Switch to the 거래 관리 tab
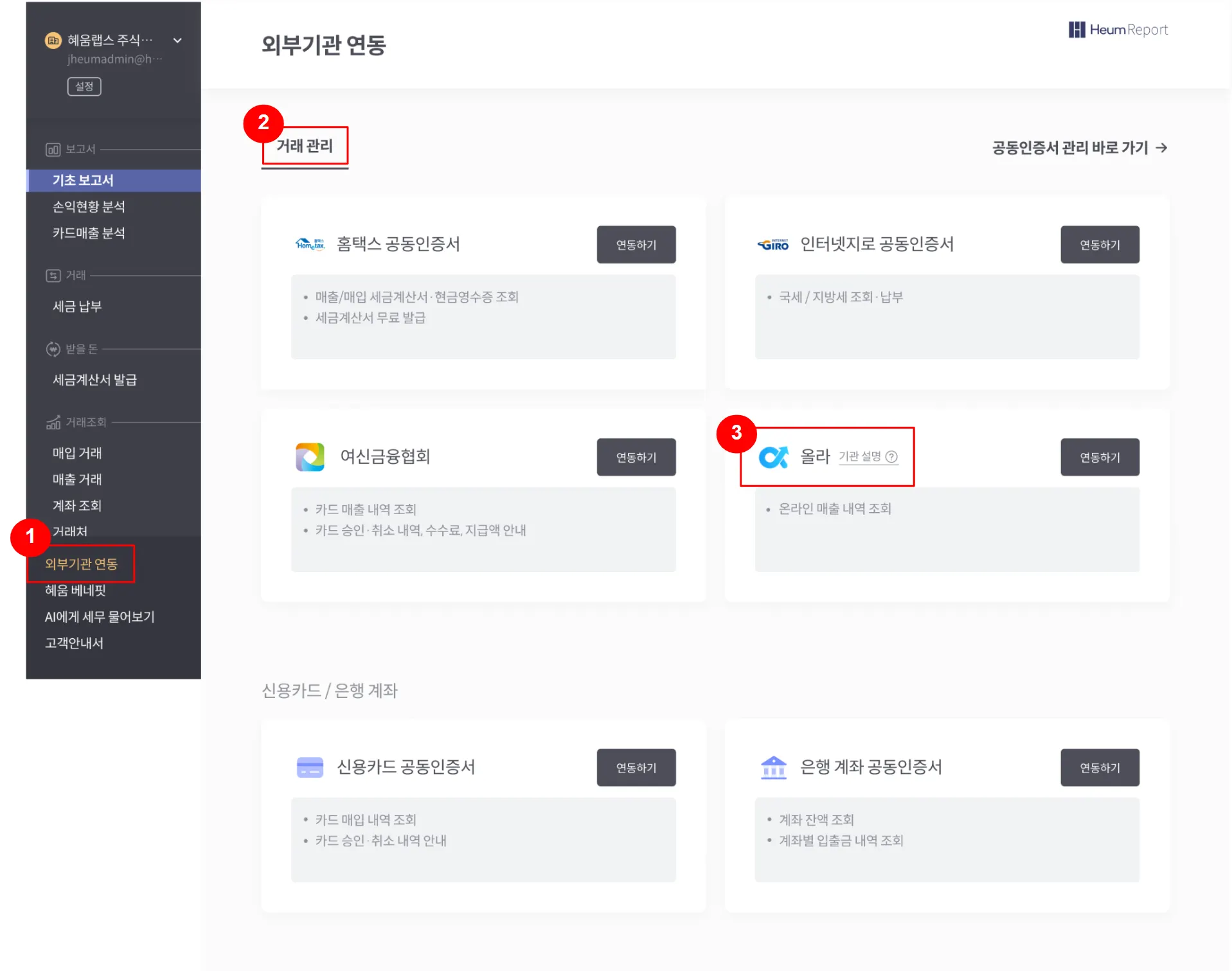 point(305,147)
